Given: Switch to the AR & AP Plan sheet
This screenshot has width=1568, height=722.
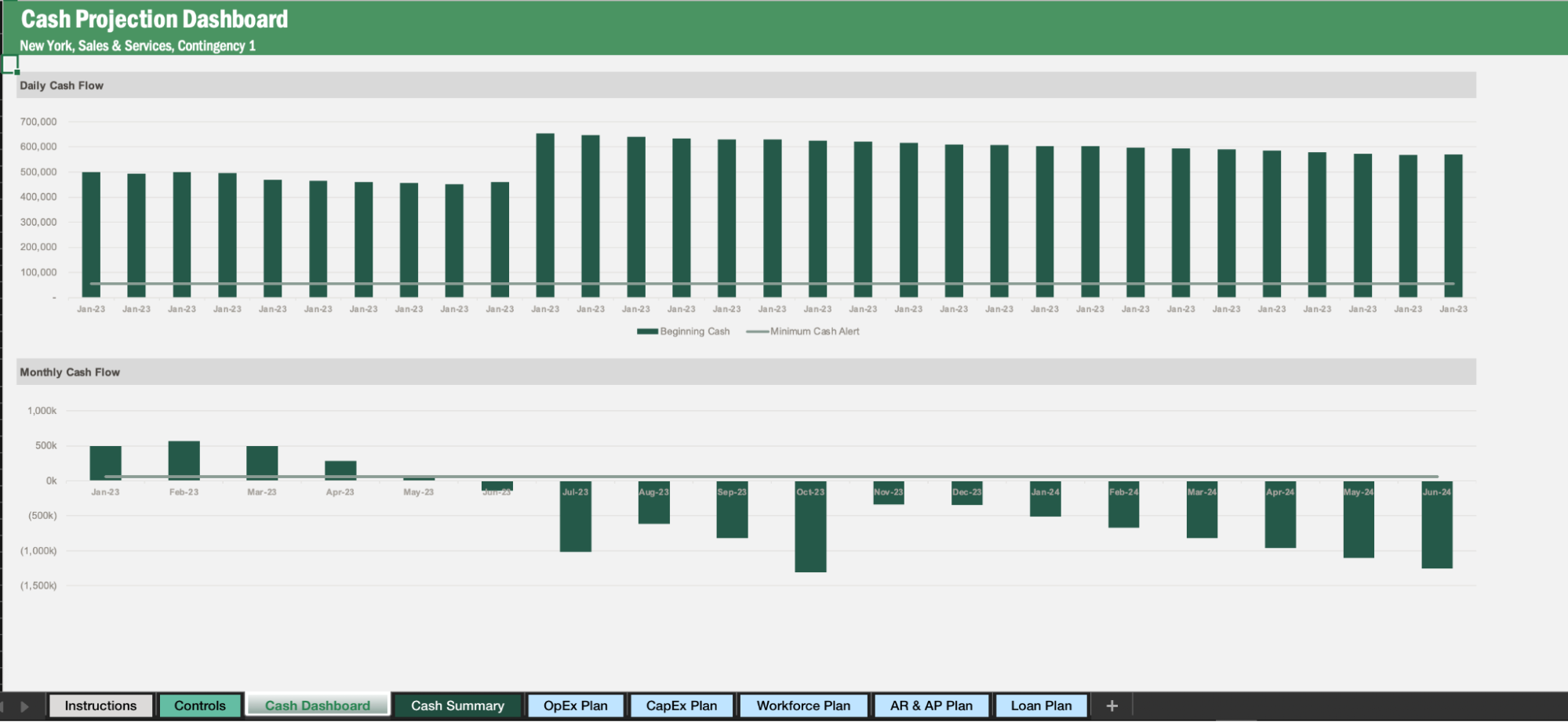Looking at the screenshot, I should point(932,705).
